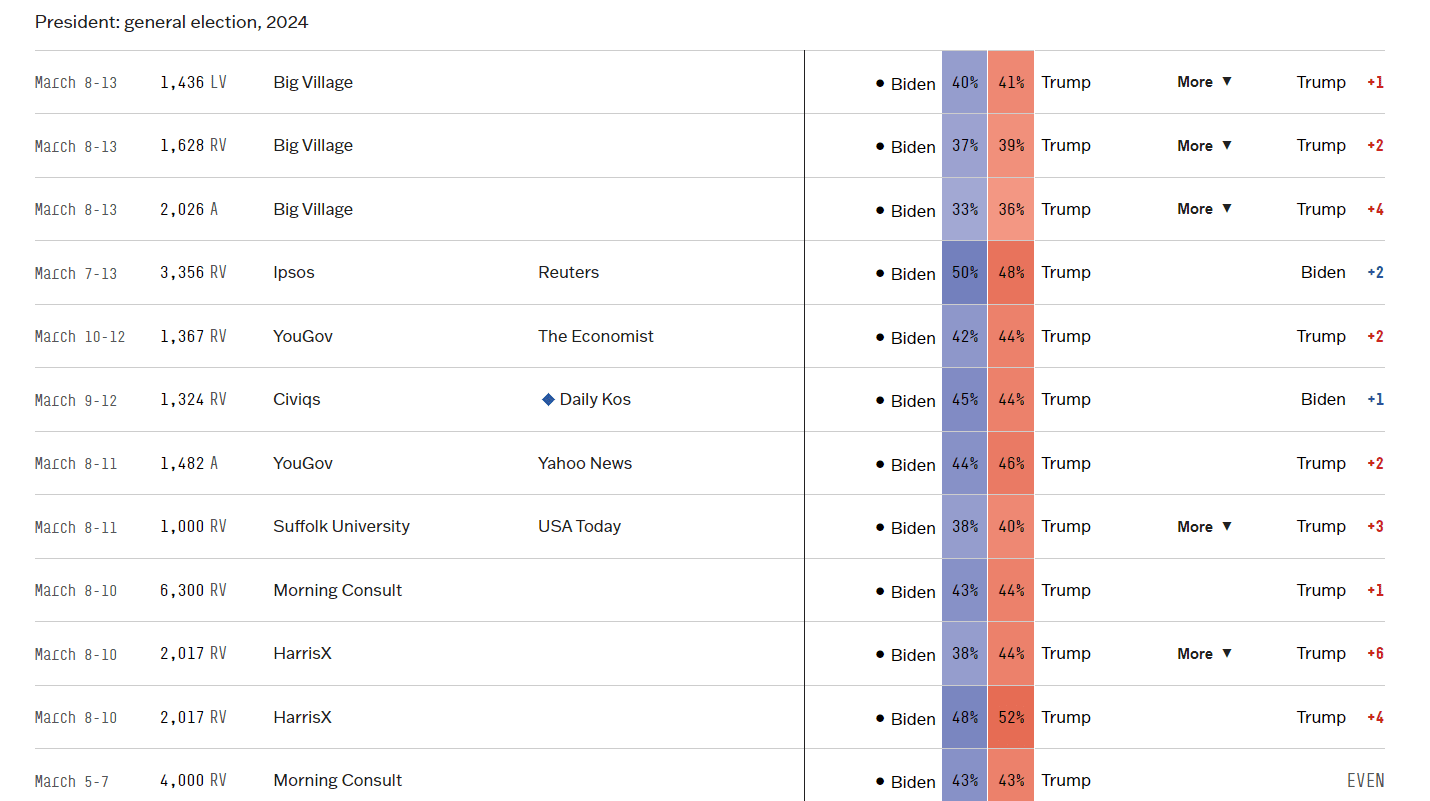Viewport: 1430px width, 801px height.
Task: Open the More dropdown on the Suffolk University row
Action: 1203,526
